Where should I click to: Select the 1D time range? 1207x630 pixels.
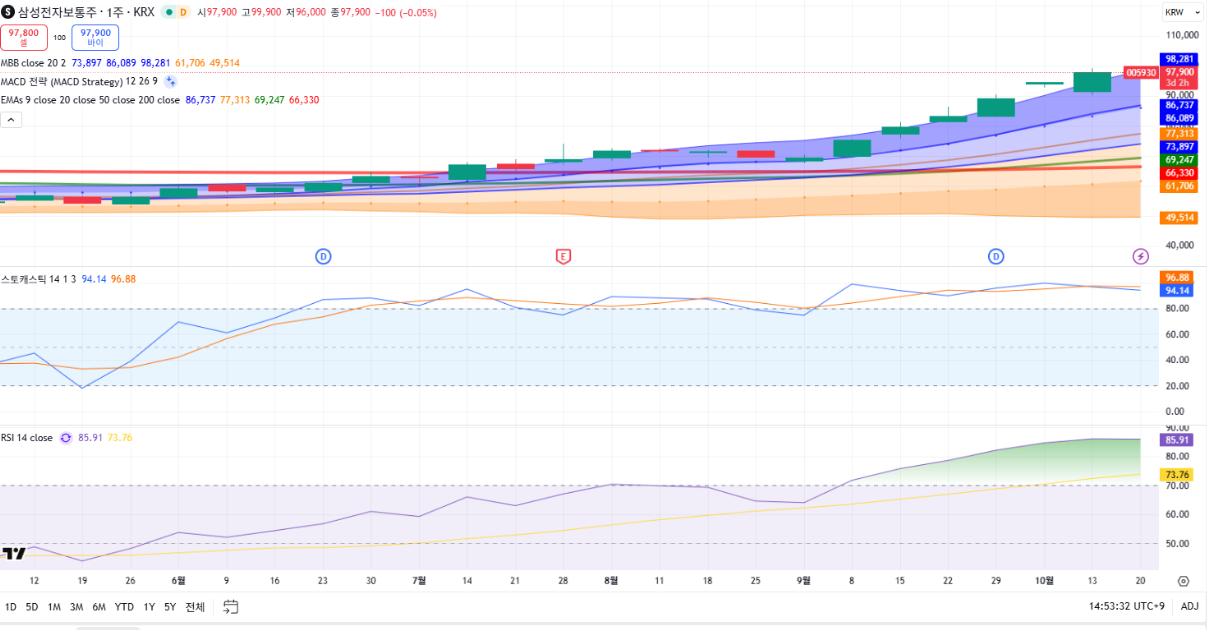(x=11, y=606)
